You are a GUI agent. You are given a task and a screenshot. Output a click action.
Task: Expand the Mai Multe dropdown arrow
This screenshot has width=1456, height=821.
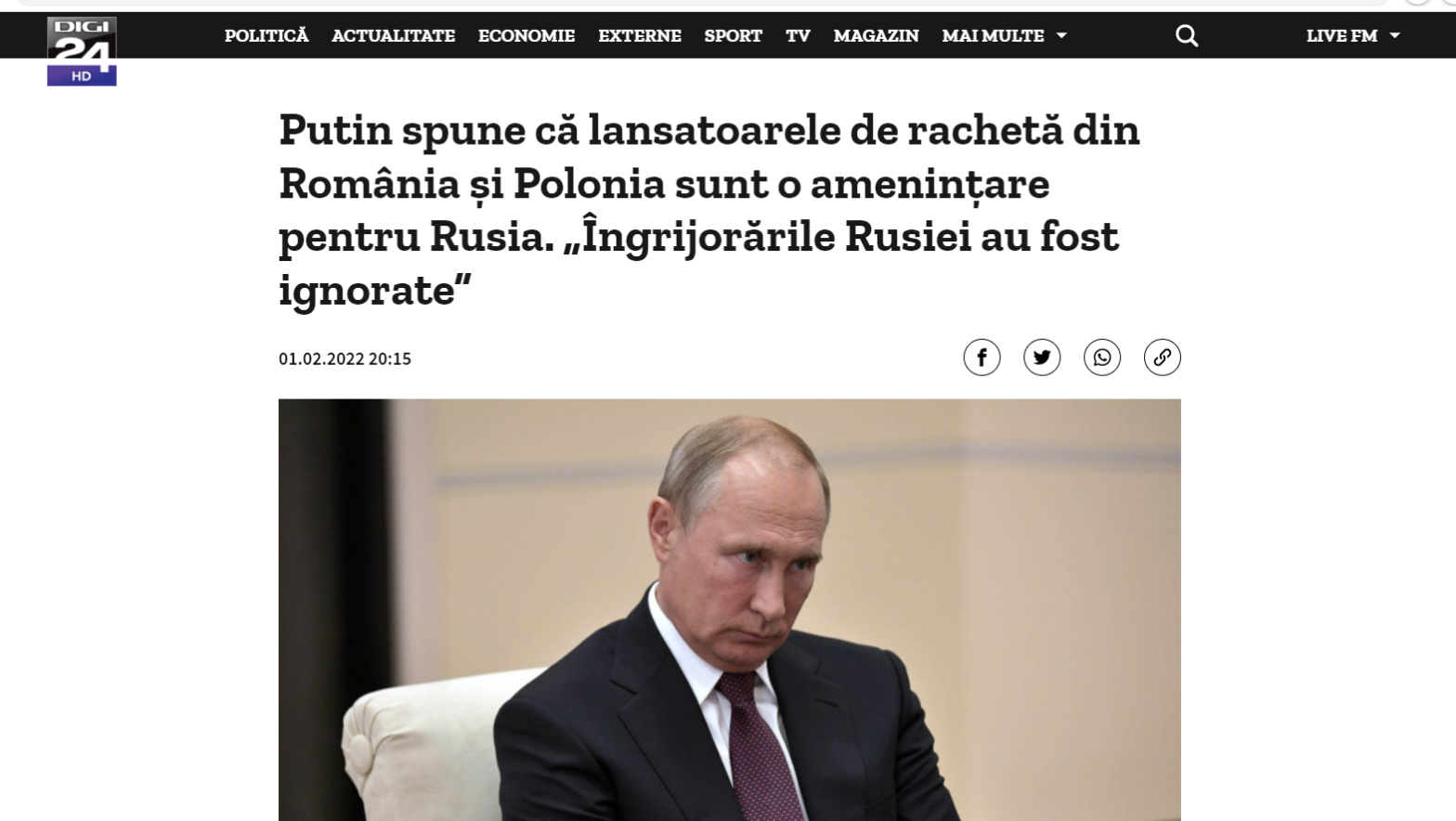pos(1061,35)
